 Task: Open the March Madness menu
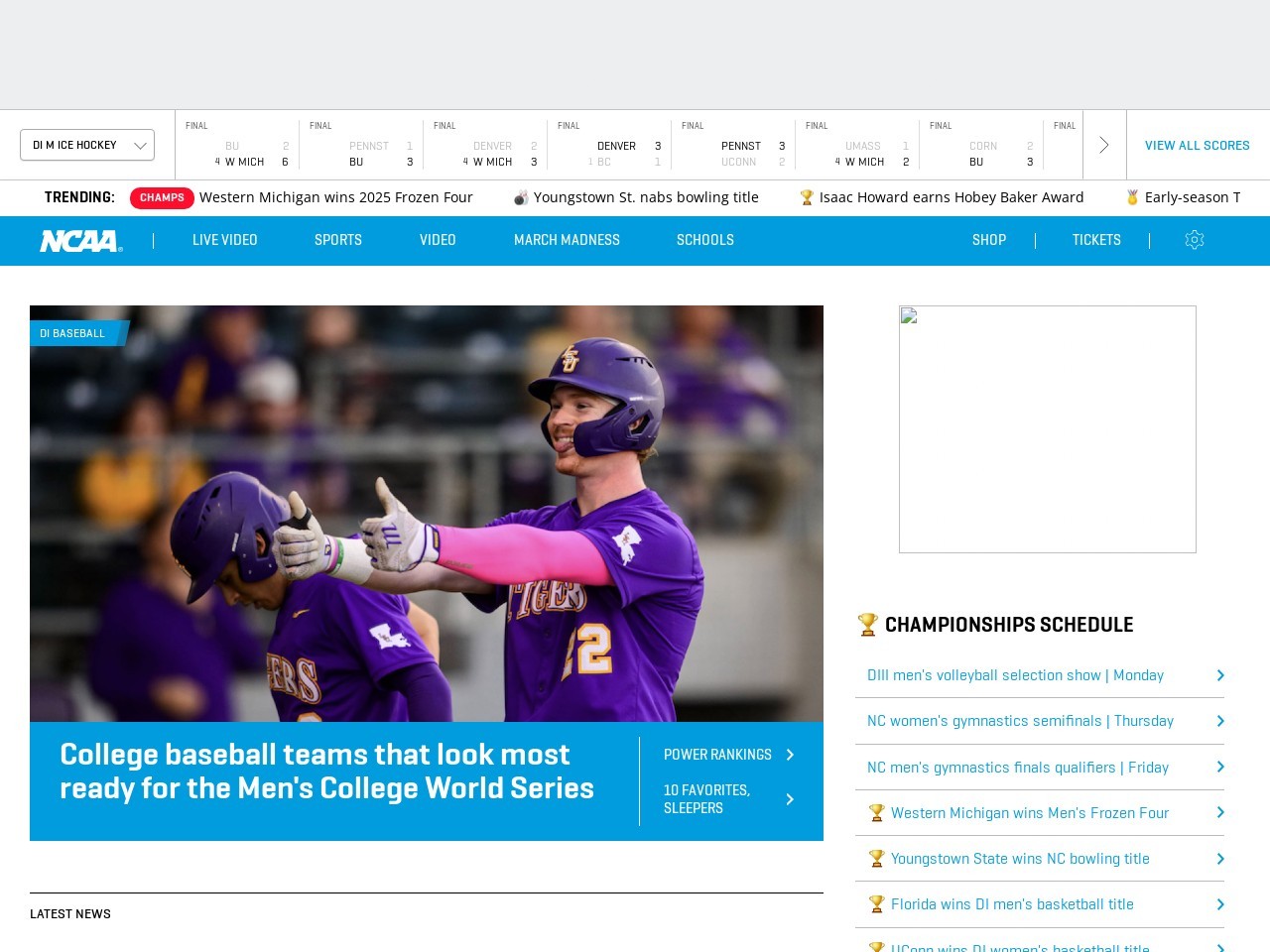[567, 240]
